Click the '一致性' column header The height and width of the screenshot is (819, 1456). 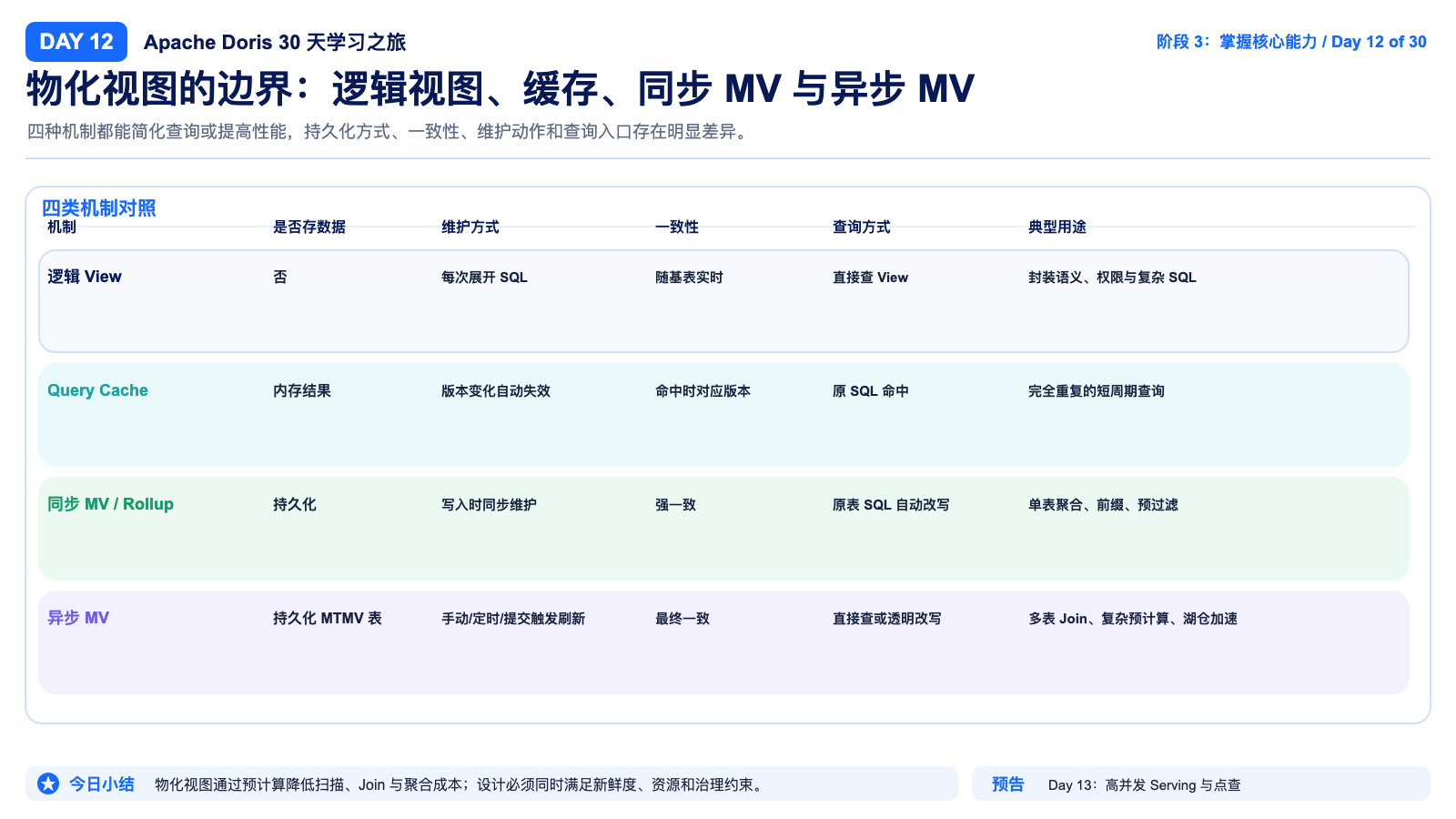tap(677, 227)
